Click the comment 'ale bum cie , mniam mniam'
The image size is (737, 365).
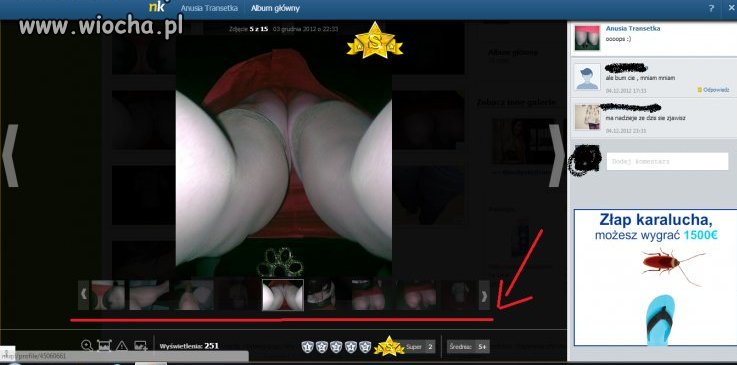click(x=640, y=78)
